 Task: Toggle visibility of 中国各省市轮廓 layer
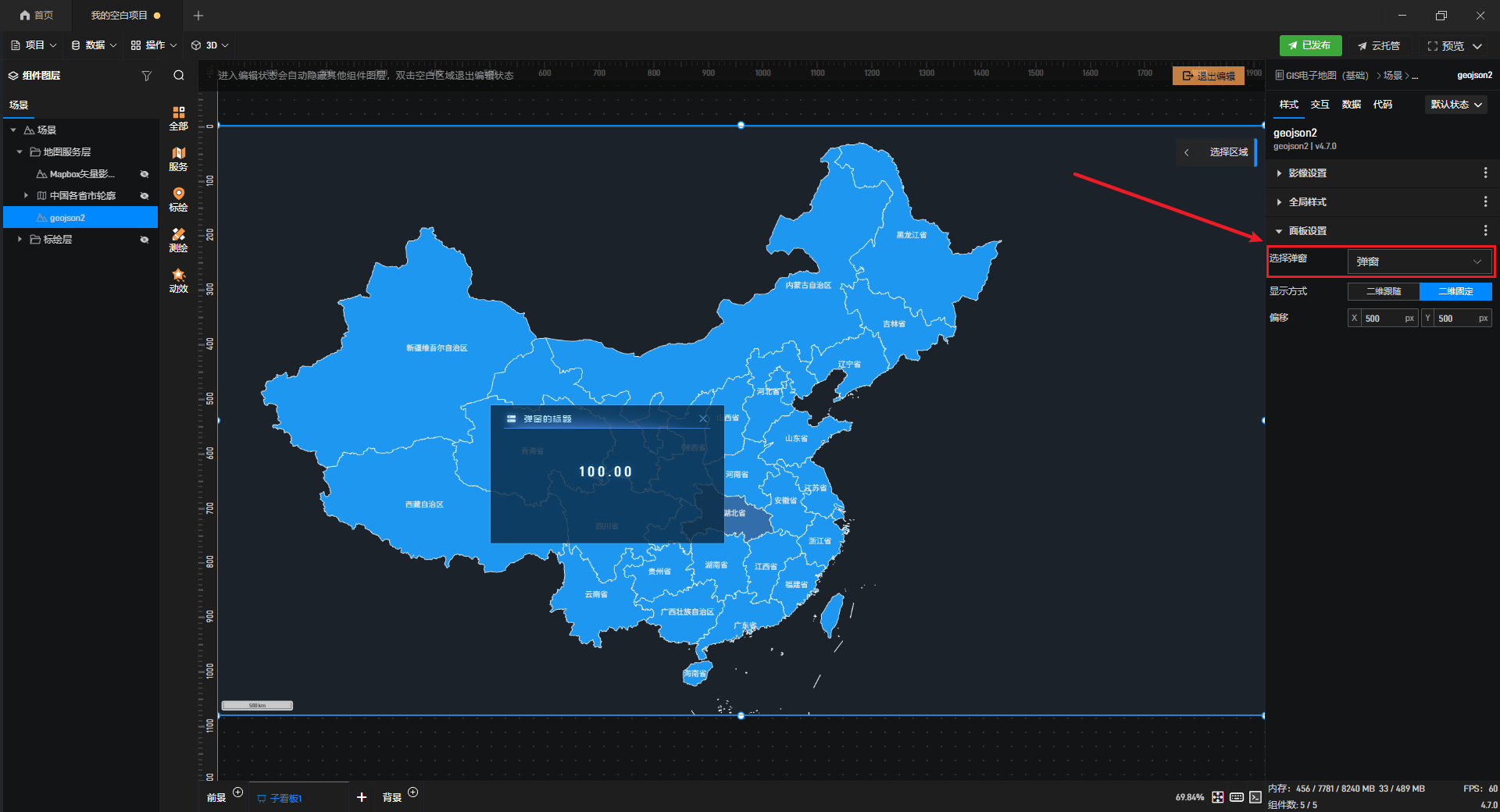(145, 196)
